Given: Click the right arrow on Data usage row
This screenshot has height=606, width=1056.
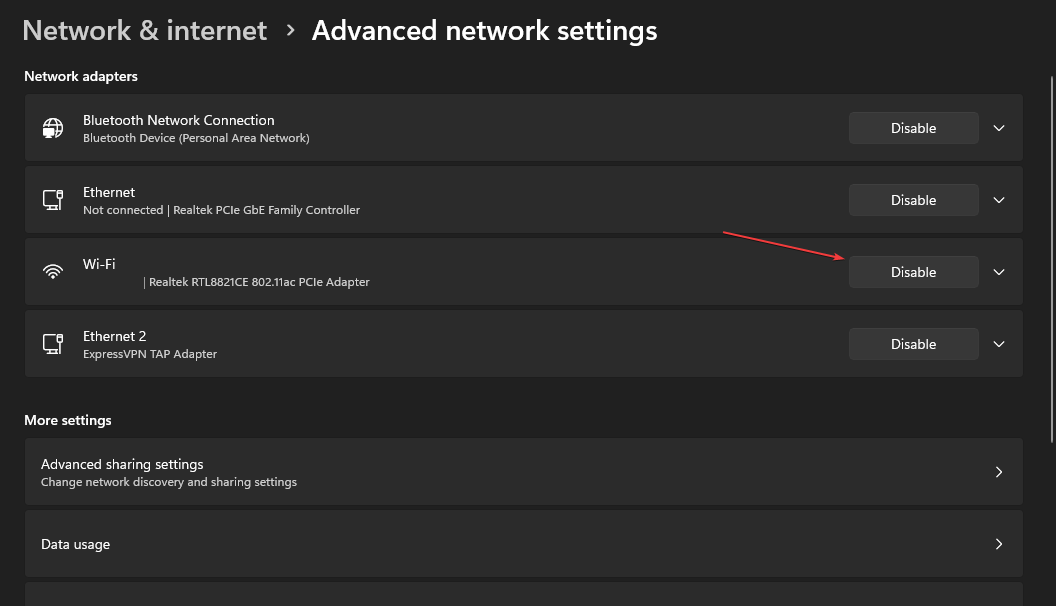Looking at the screenshot, I should click(998, 543).
